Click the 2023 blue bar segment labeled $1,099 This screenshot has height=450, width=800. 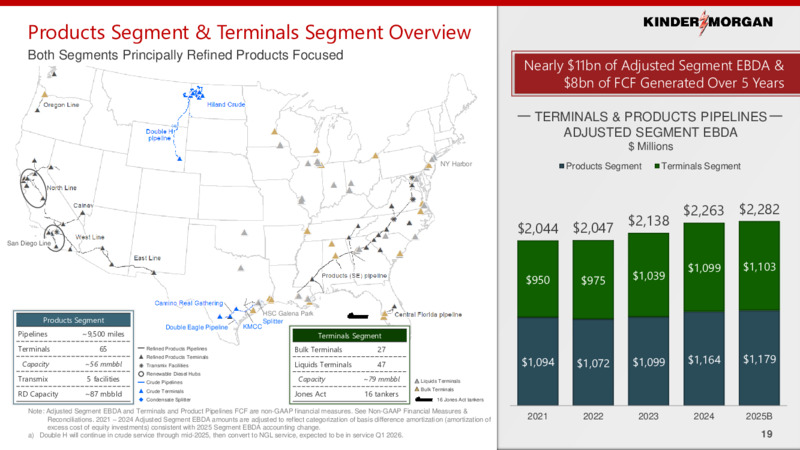[648, 361]
